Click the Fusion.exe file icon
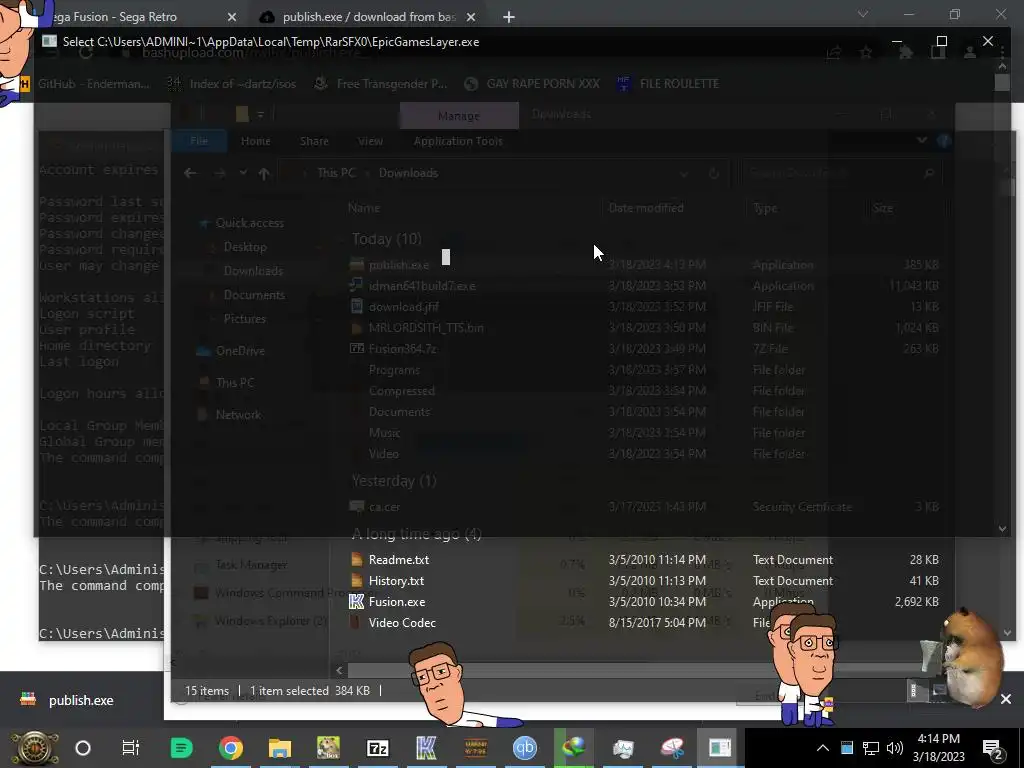 356,601
